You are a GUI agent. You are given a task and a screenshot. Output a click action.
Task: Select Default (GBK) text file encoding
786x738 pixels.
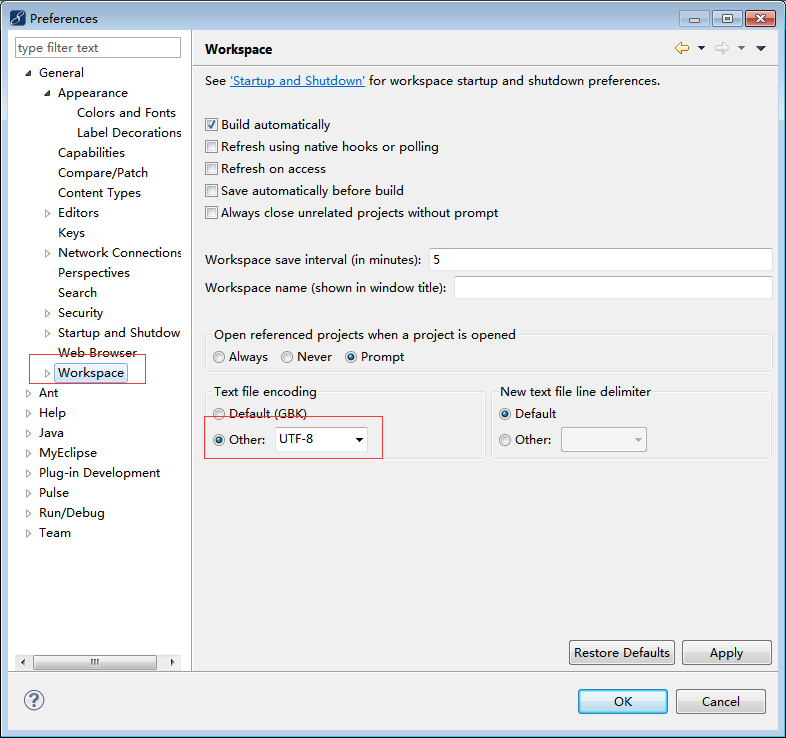tap(219, 414)
